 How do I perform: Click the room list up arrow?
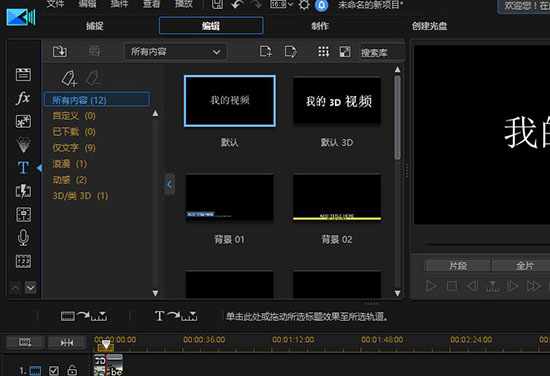(x=15, y=288)
